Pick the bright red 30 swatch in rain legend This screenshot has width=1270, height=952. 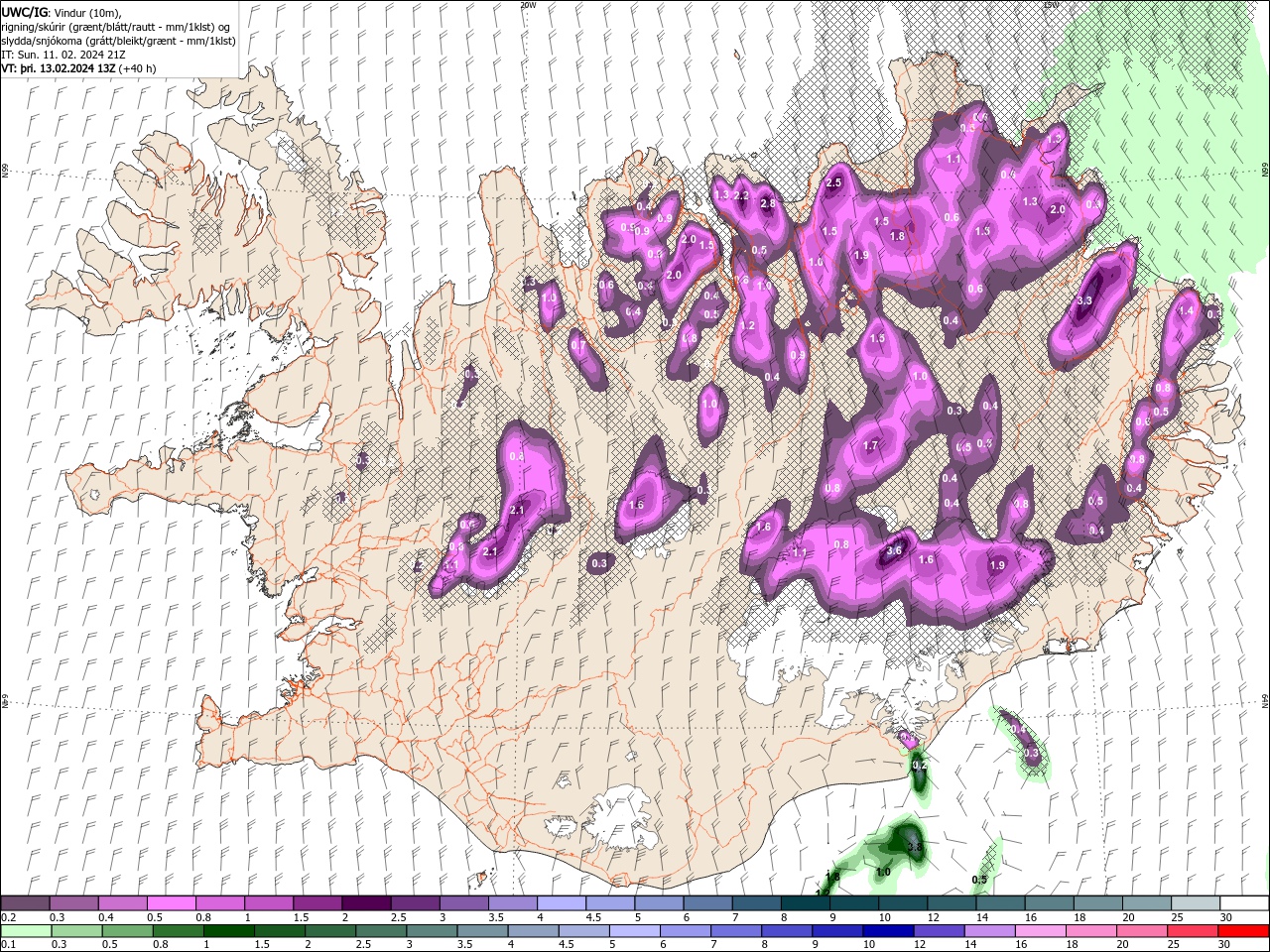click(1243, 931)
